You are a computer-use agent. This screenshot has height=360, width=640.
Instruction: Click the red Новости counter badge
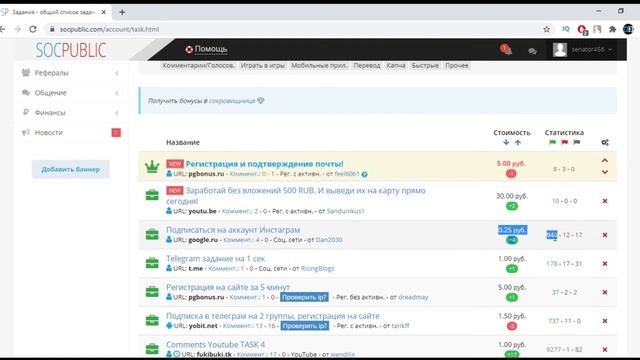click(116, 132)
